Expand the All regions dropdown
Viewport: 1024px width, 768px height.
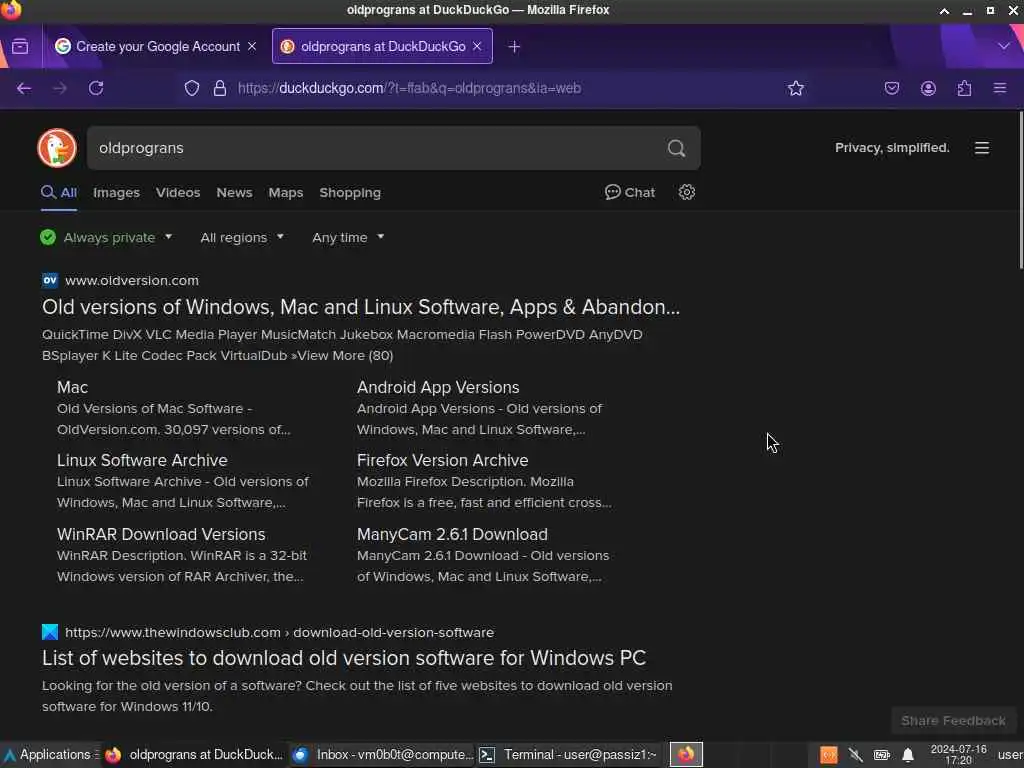coord(242,237)
